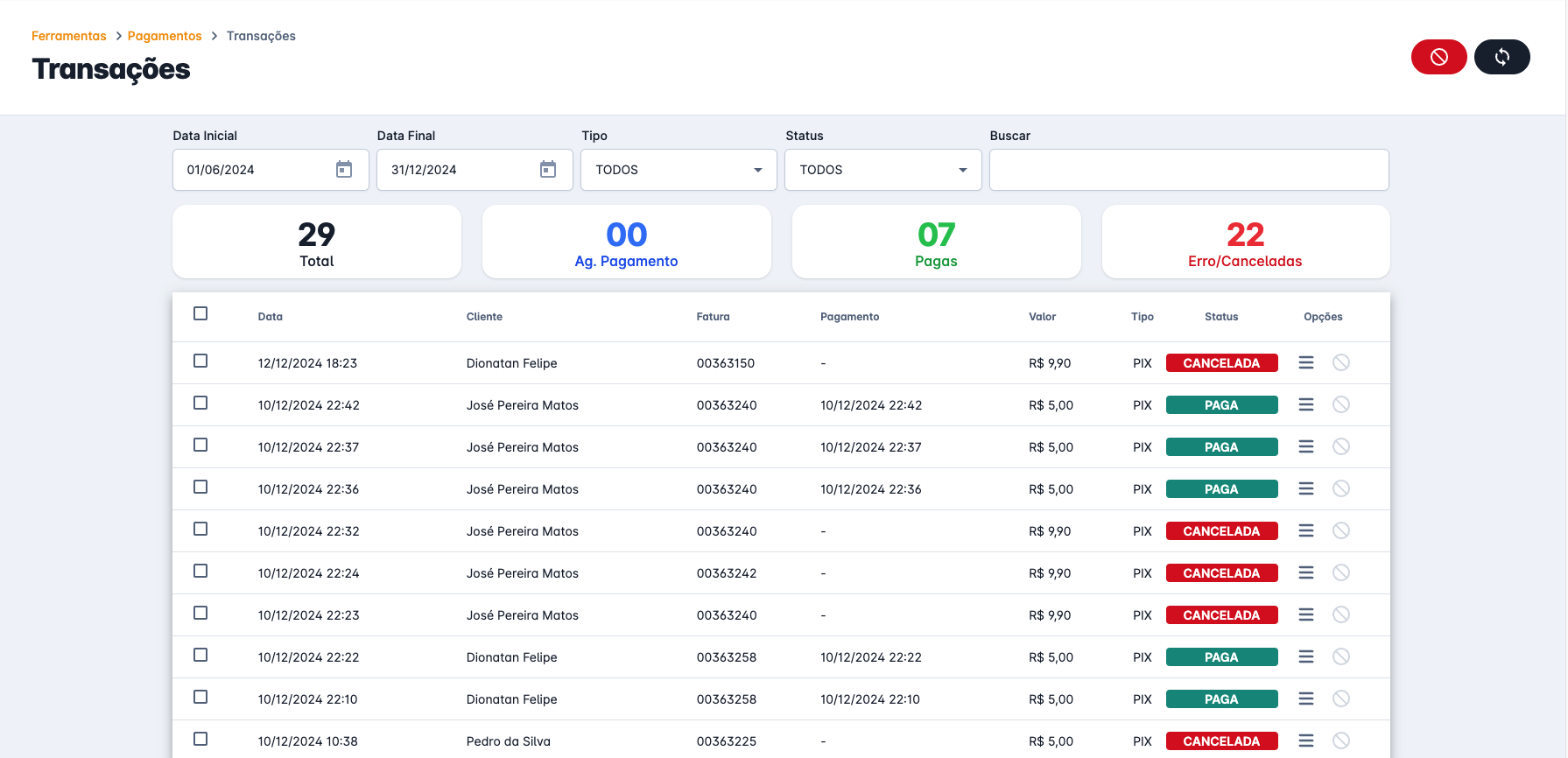Check the box for 10/12/2024 22:37 transaction
Image resolution: width=1568 pixels, height=758 pixels.
coord(200,445)
